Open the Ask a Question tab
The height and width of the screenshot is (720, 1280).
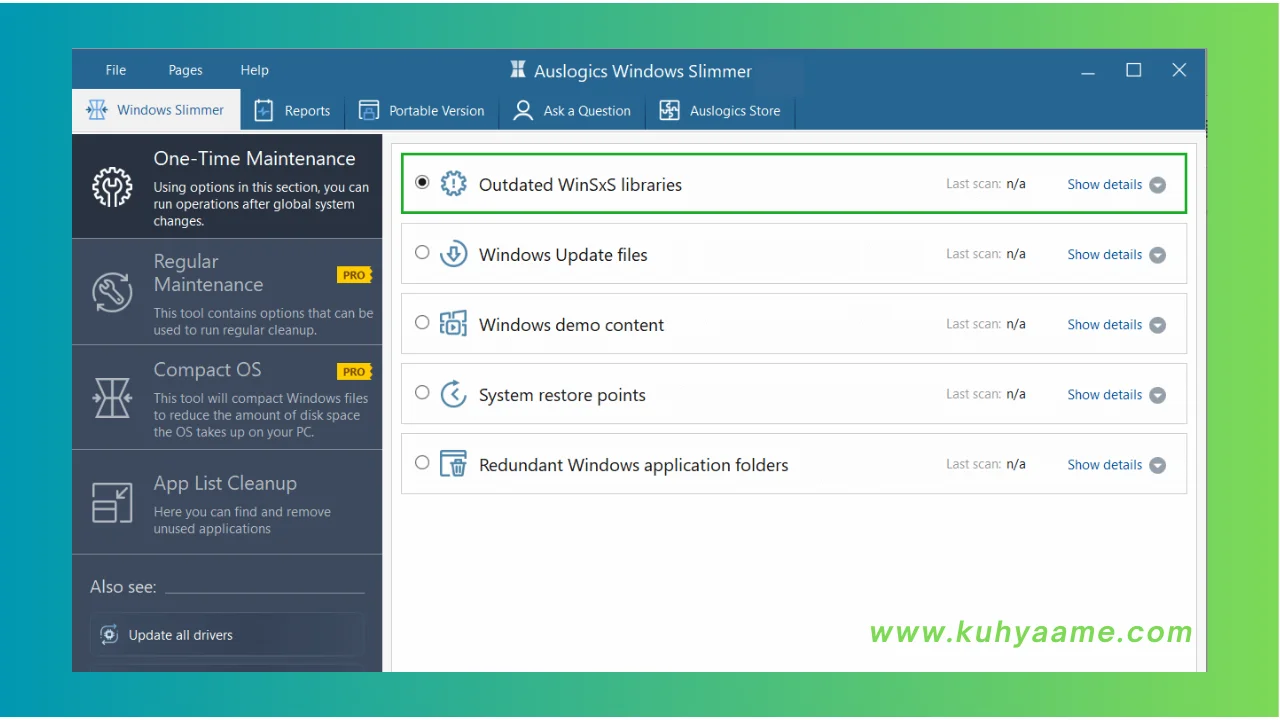[572, 111]
